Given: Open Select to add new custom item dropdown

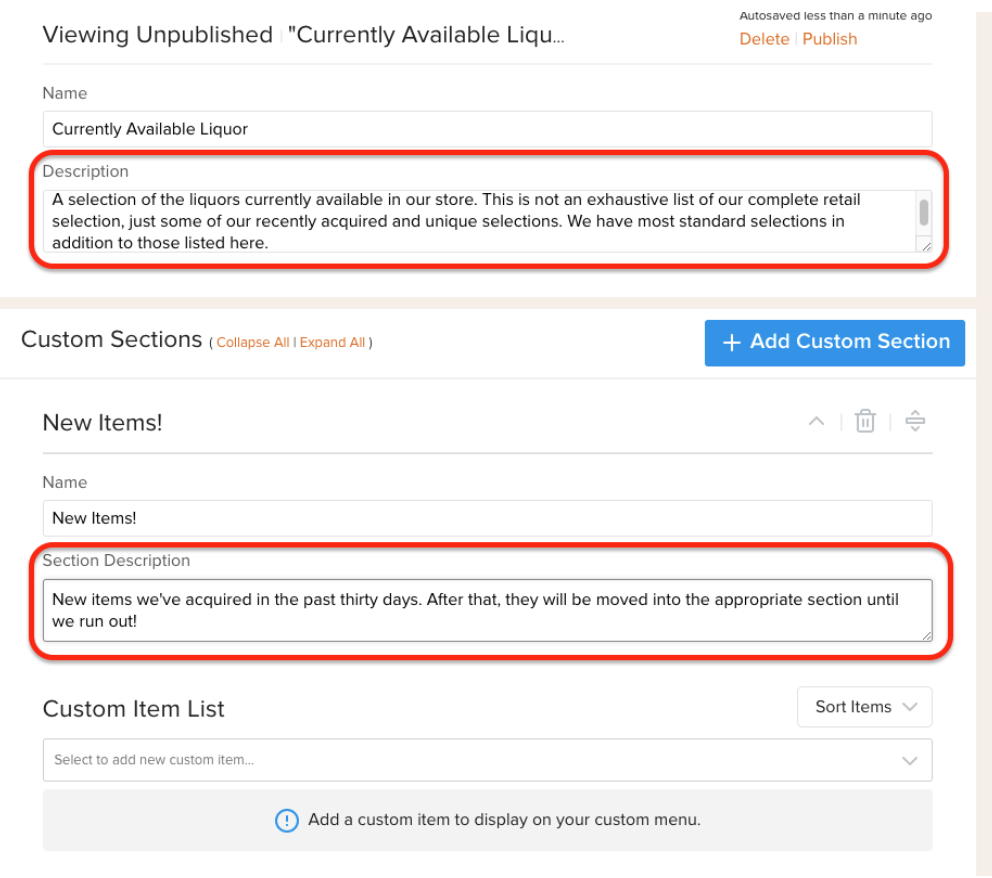Looking at the screenshot, I should (487, 760).
